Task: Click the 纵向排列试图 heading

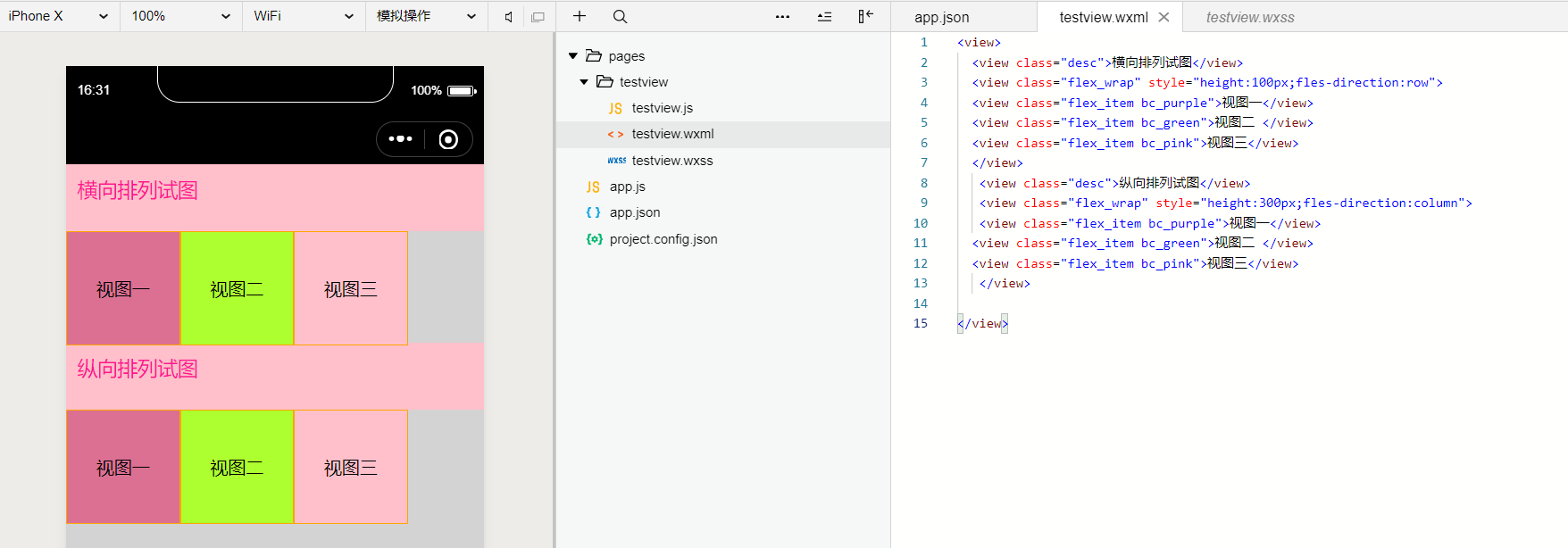Action: pyautogui.click(x=138, y=369)
